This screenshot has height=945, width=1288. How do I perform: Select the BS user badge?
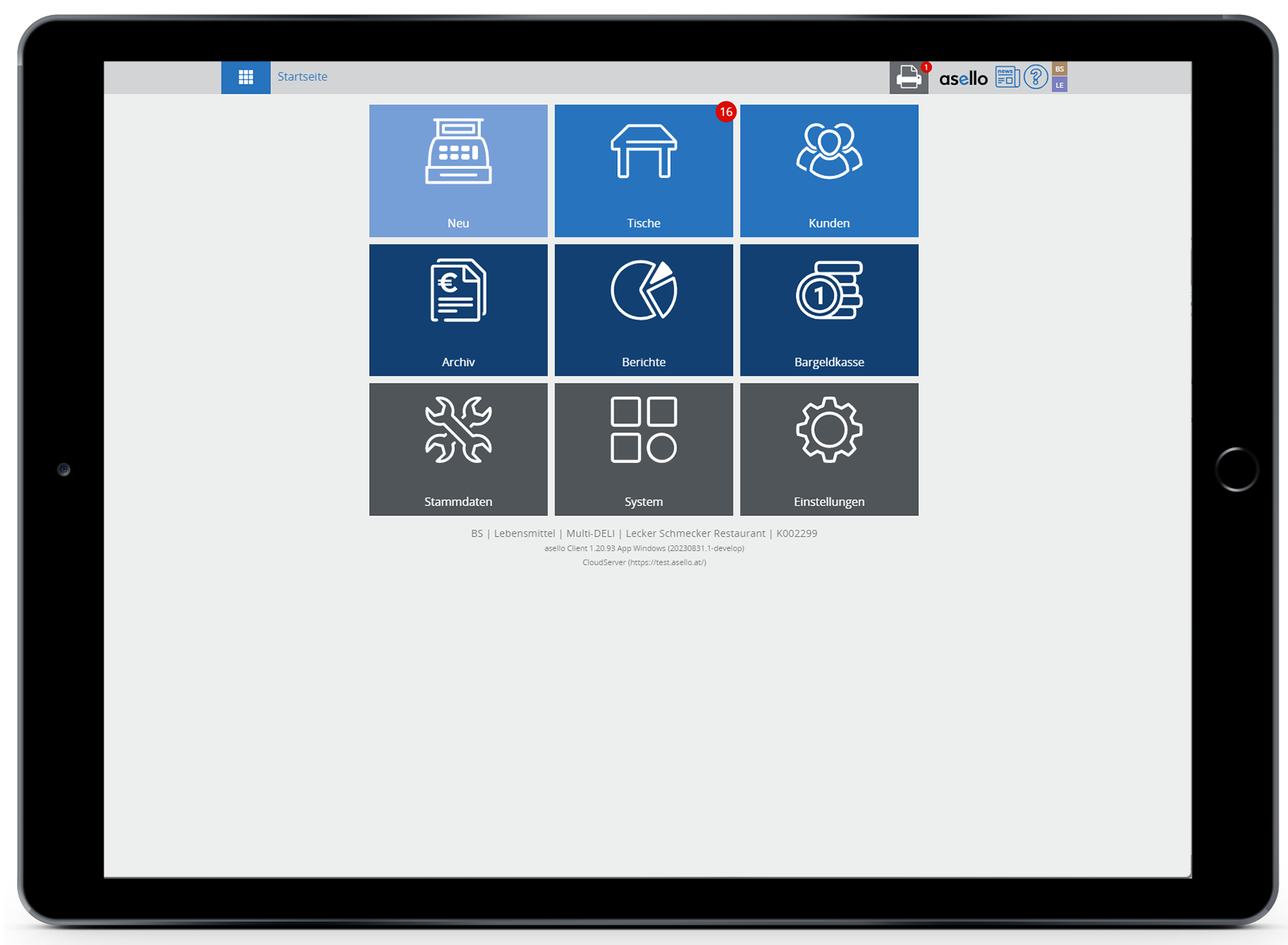click(1059, 69)
